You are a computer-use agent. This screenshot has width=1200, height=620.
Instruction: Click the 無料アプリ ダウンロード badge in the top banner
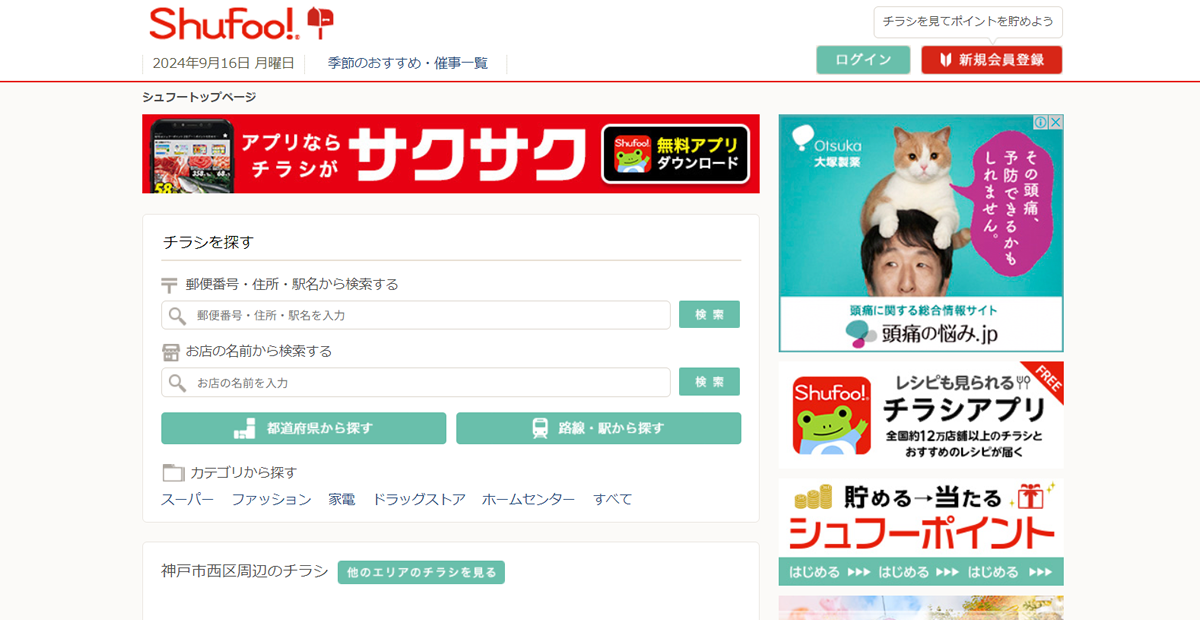point(675,154)
